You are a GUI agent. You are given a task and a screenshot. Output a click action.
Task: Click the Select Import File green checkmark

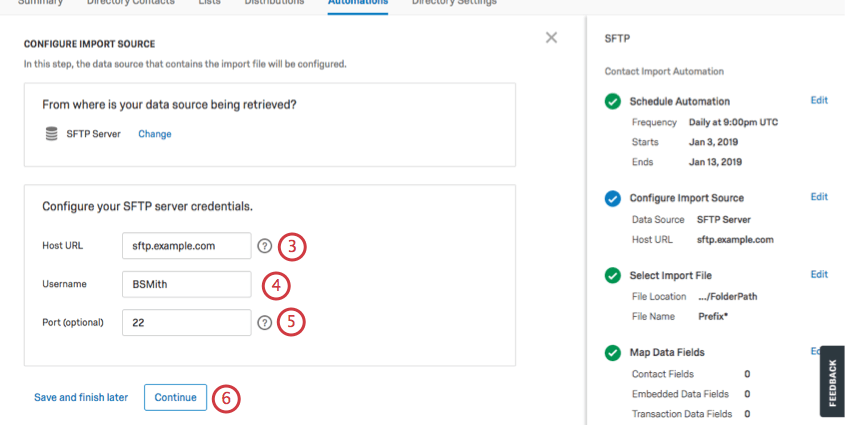612,275
